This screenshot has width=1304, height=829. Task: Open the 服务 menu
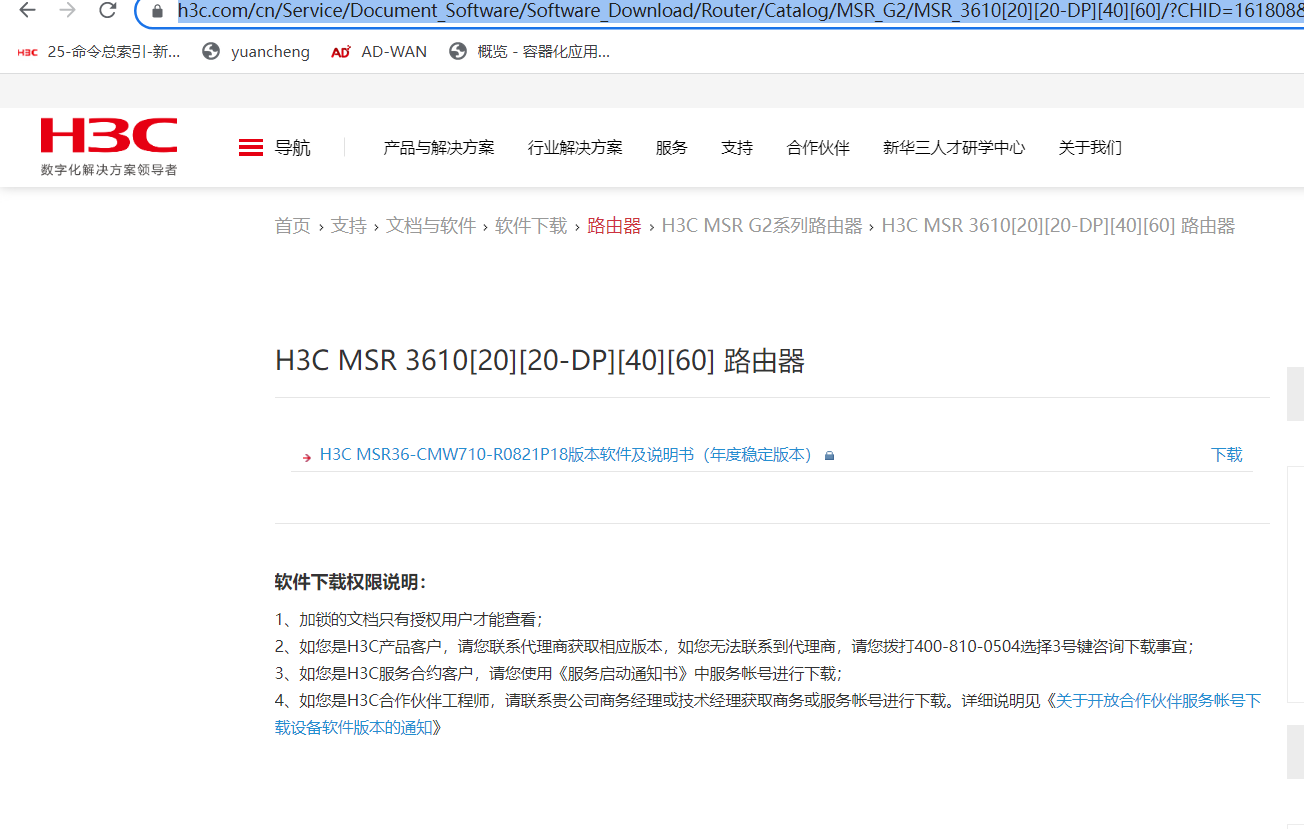pyautogui.click(x=672, y=148)
